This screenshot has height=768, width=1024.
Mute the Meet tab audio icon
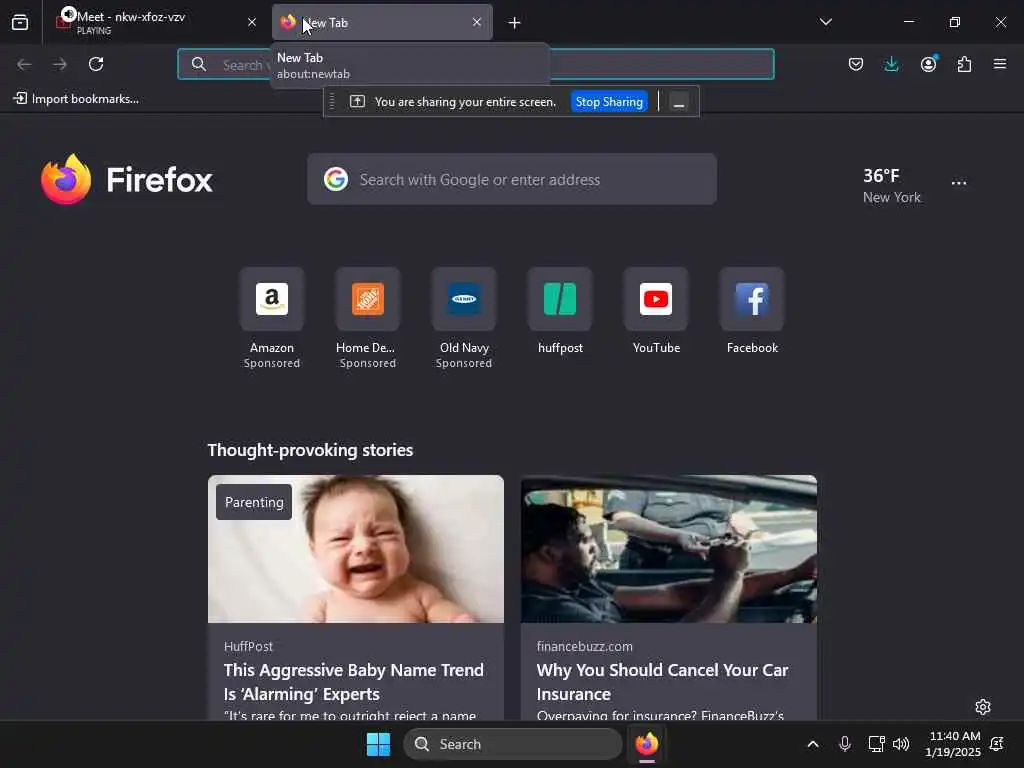(68, 14)
